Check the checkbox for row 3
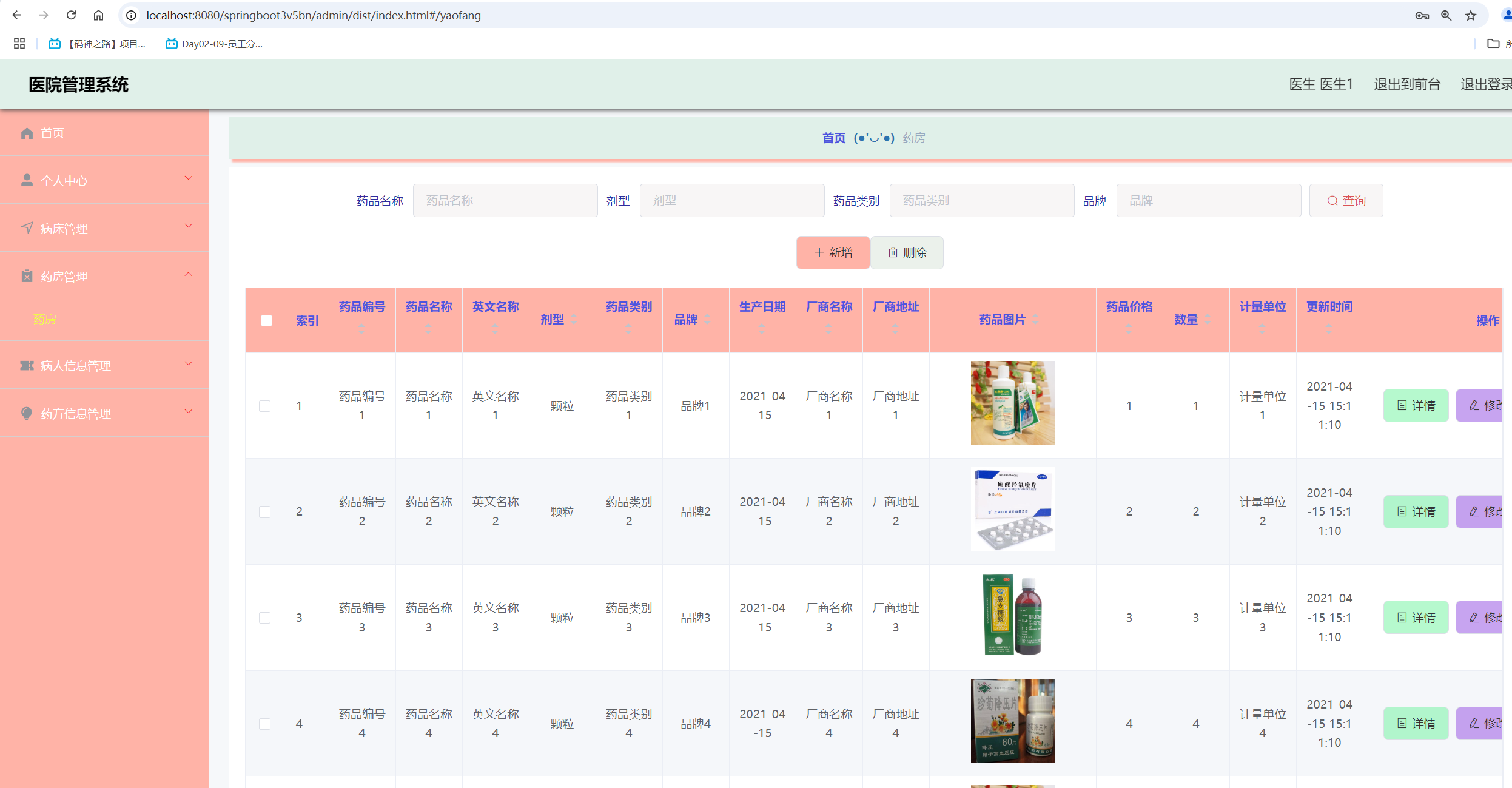The image size is (1512, 788). pos(265,618)
